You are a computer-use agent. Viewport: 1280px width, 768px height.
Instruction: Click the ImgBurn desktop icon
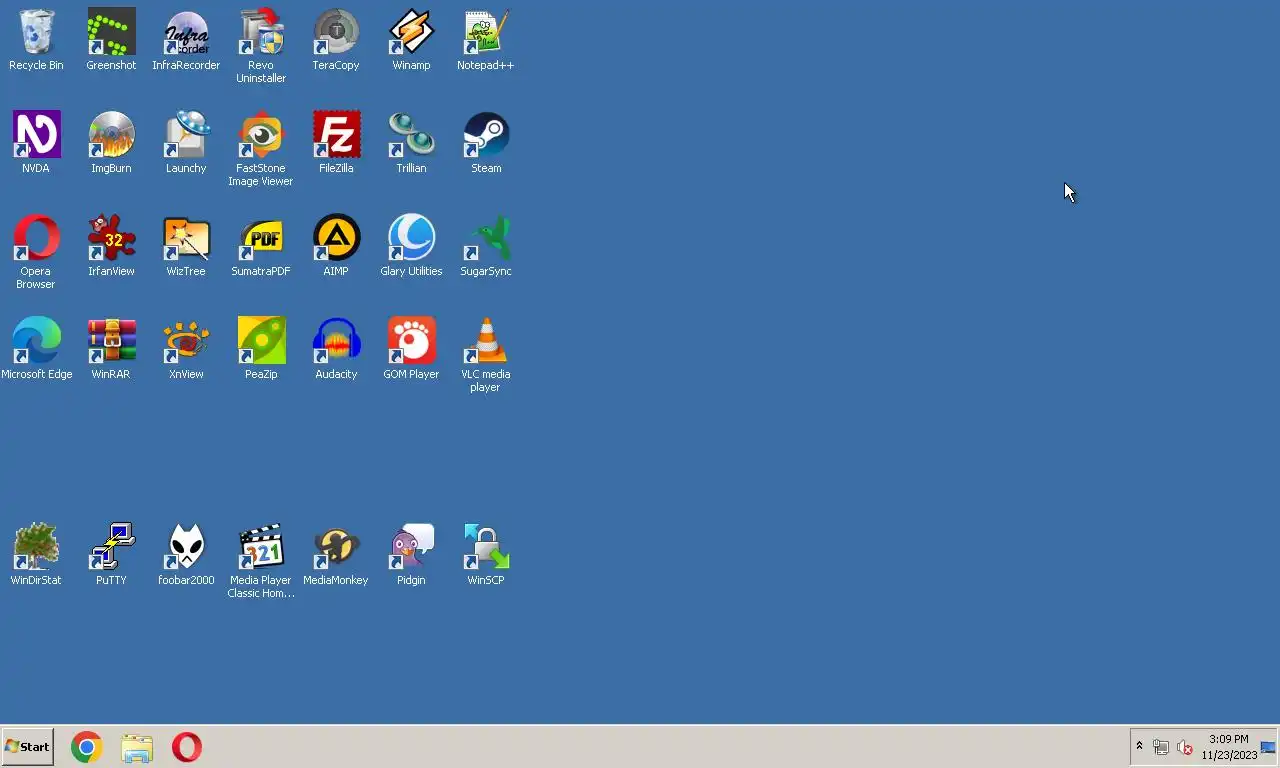111,143
